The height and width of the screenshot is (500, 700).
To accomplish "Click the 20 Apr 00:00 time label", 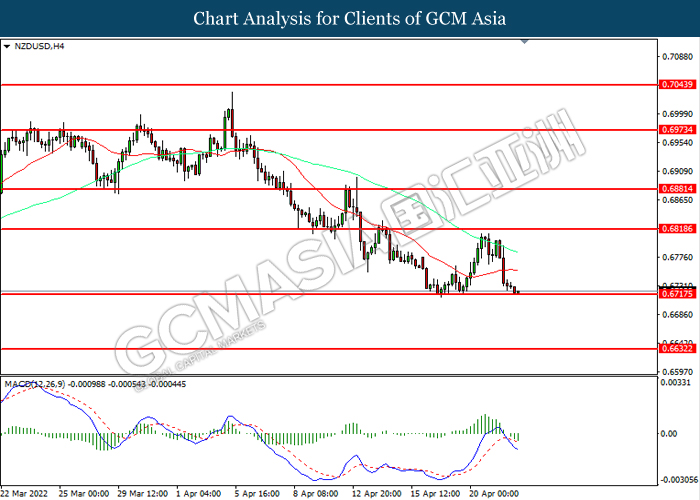I will point(494,494).
